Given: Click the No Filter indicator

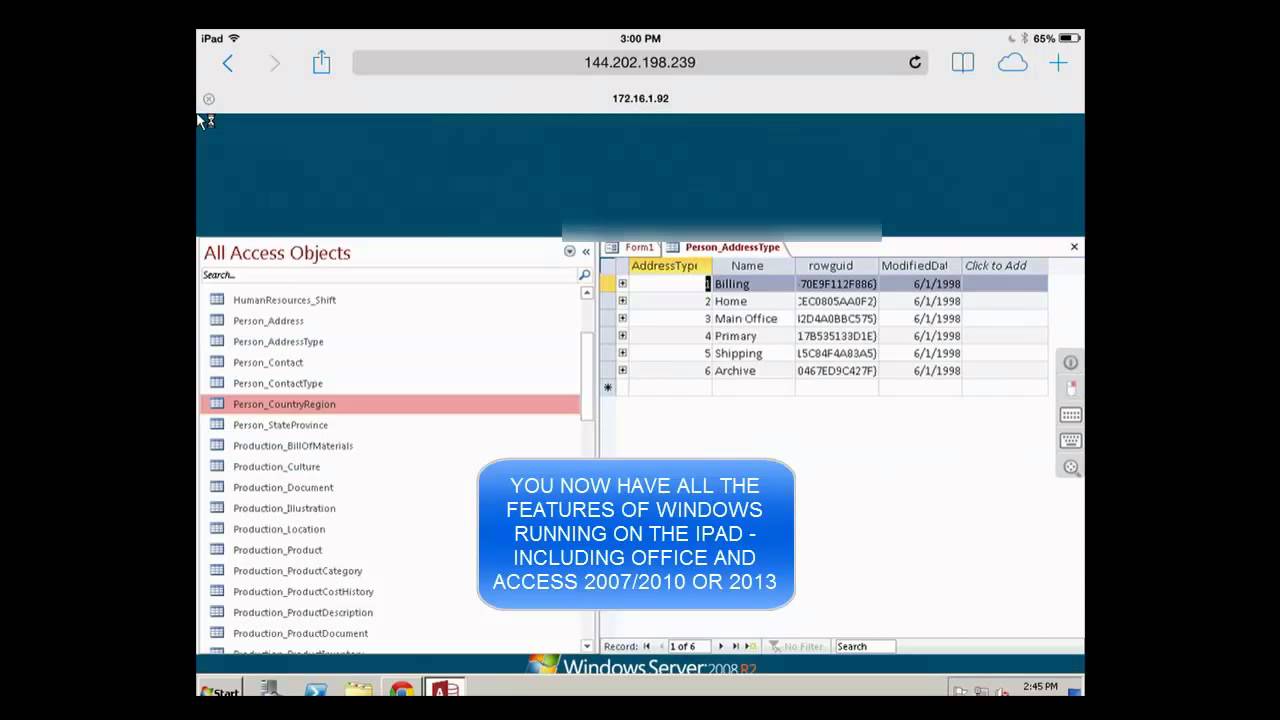Looking at the screenshot, I should (x=796, y=647).
